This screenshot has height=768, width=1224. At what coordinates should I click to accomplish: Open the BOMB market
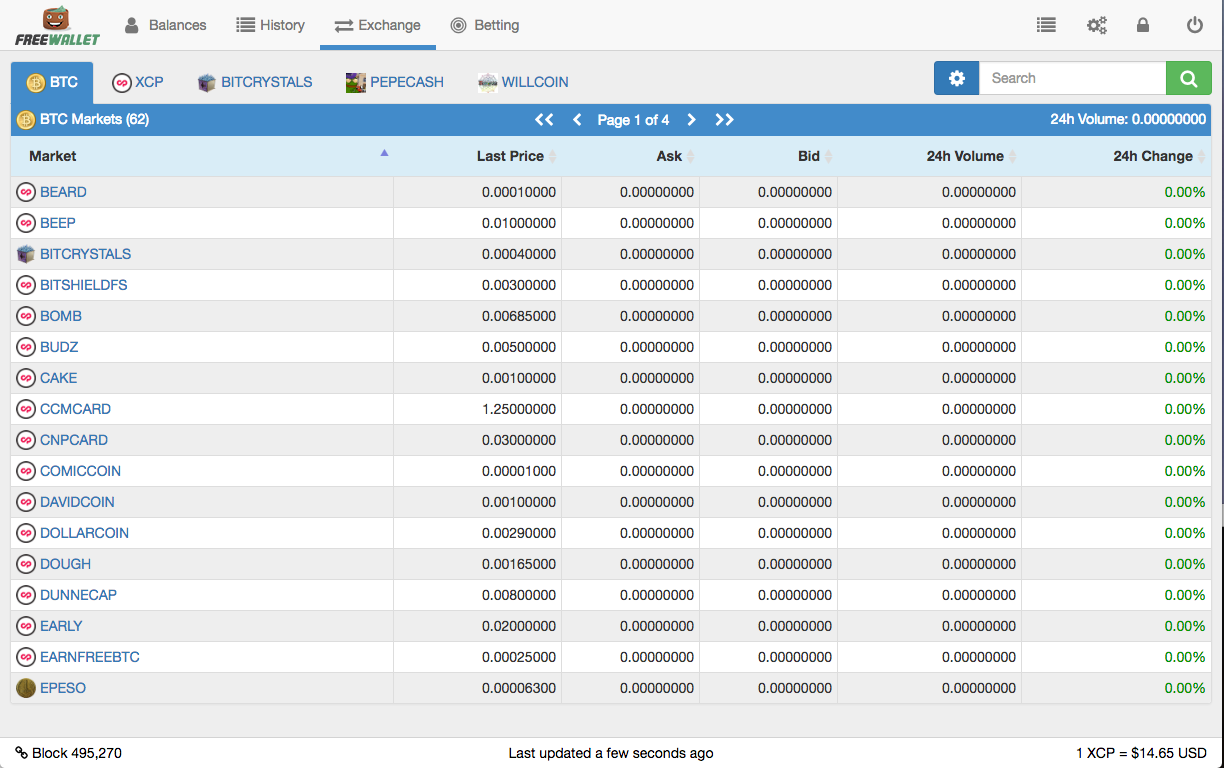click(x=61, y=316)
